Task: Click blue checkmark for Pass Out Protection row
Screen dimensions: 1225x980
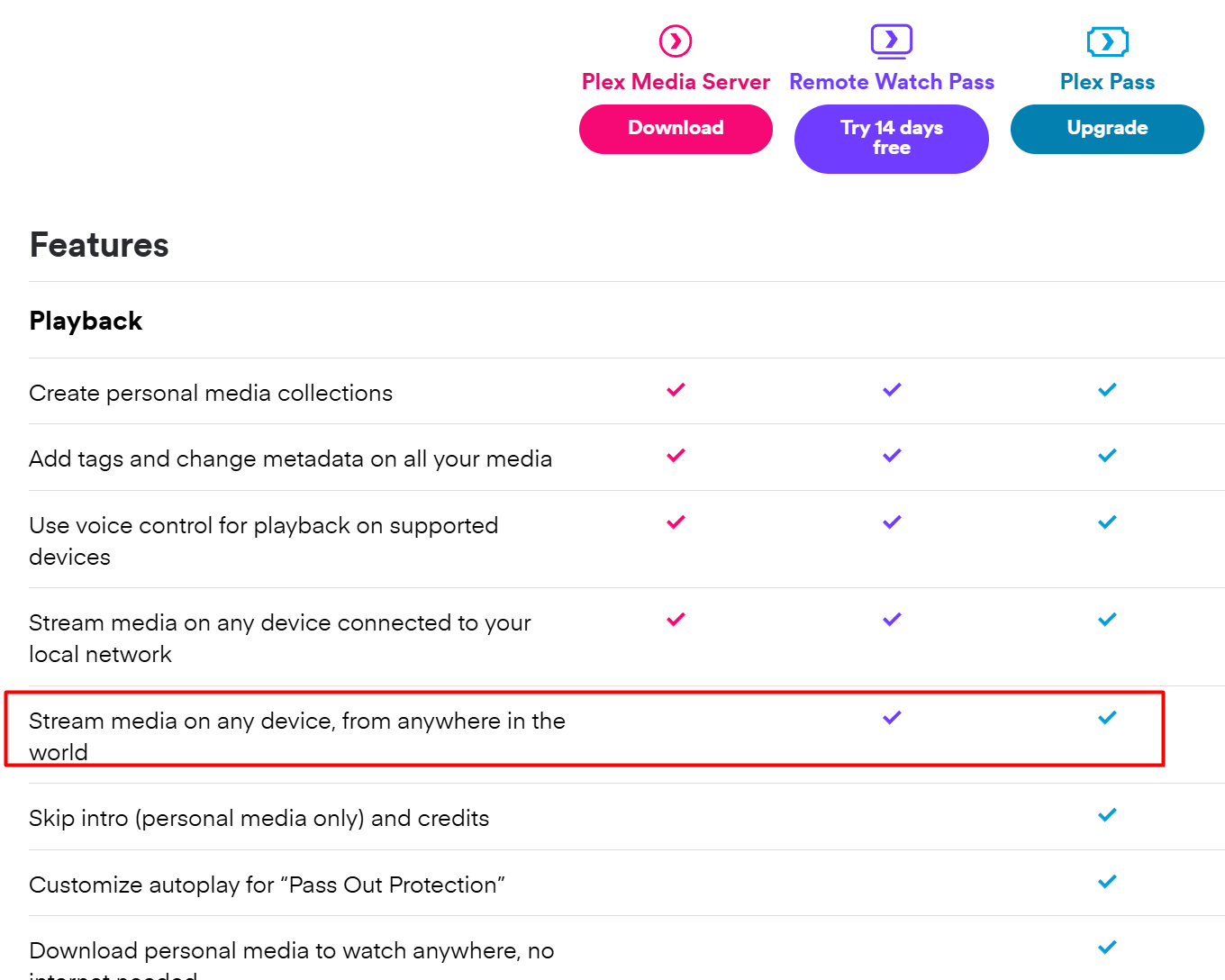Action: 1107,882
